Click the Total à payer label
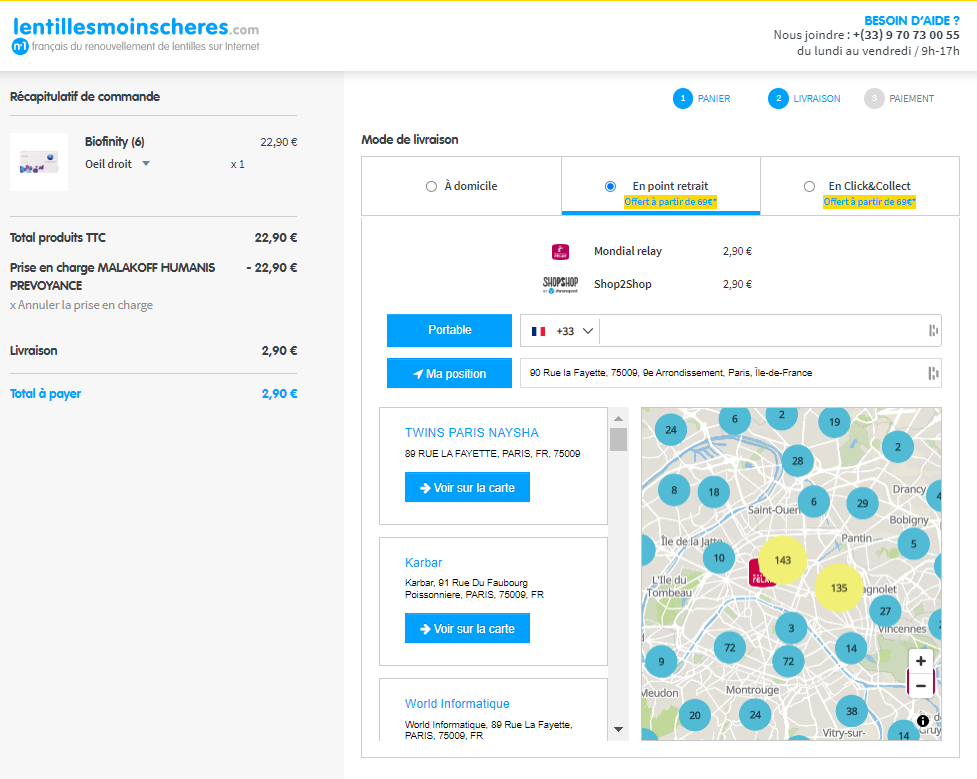The height and width of the screenshot is (779, 977). pos(45,394)
